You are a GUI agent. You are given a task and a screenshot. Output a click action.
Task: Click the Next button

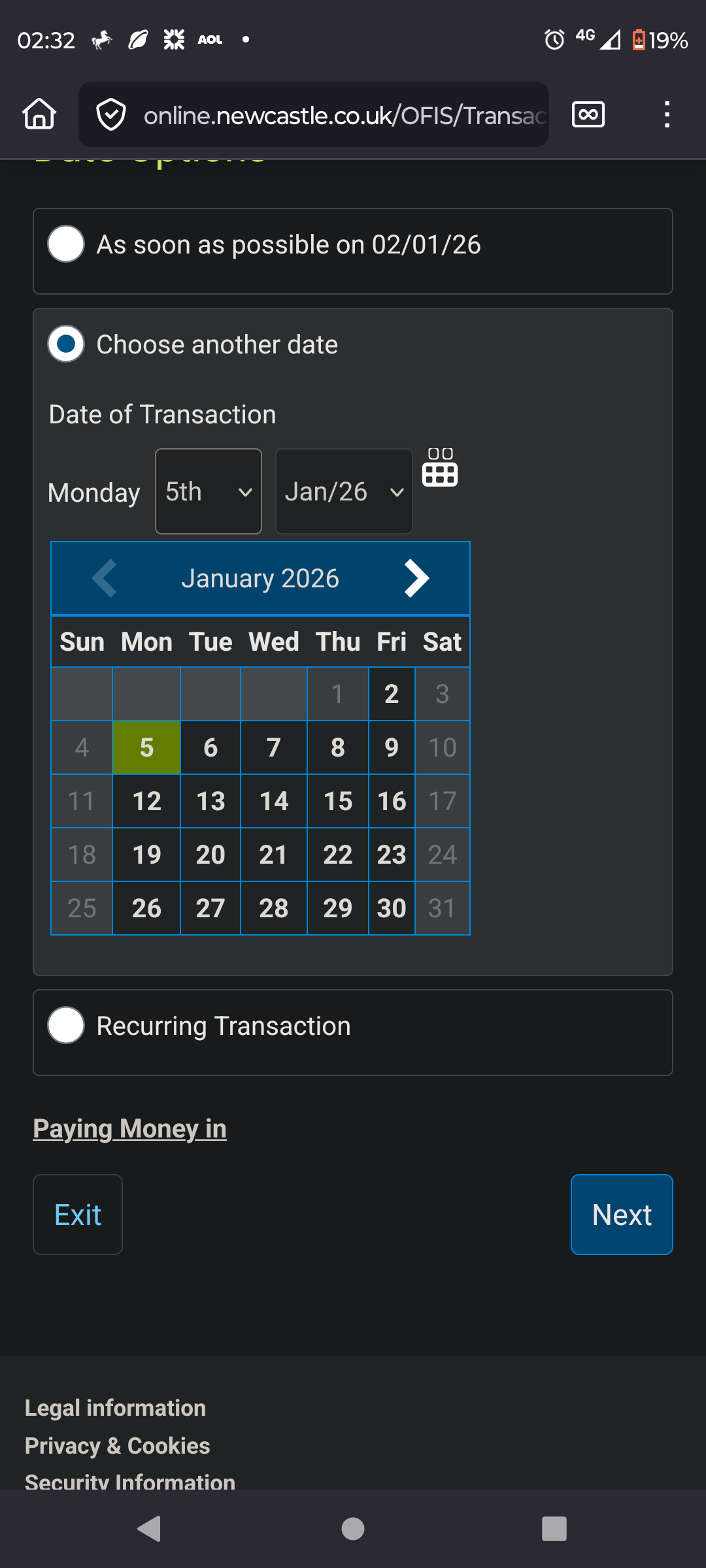[x=622, y=1215]
